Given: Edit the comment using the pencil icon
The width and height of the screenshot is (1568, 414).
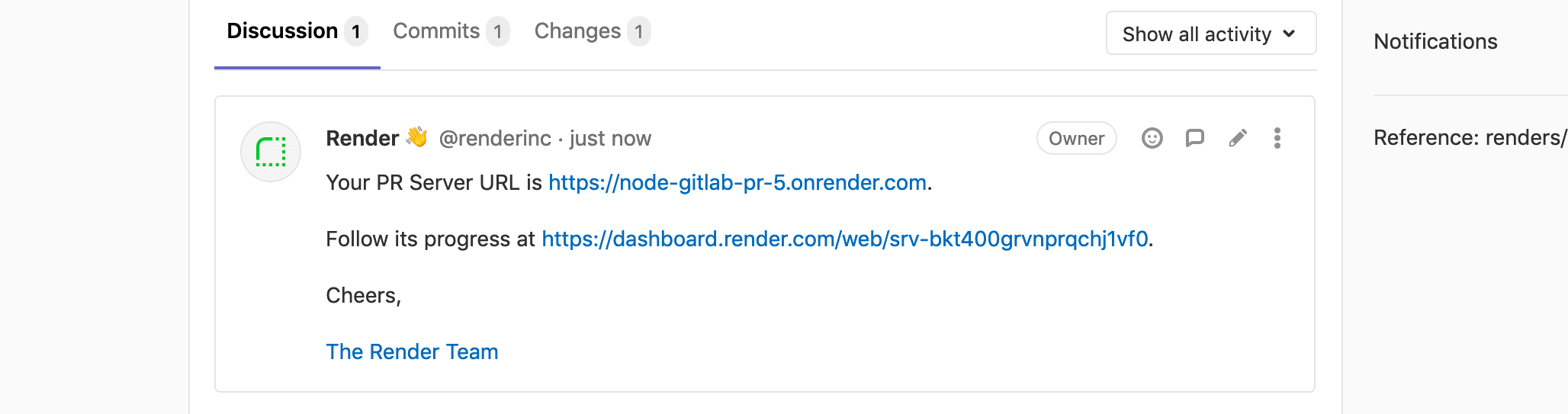Looking at the screenshot, I should 1238,138.
